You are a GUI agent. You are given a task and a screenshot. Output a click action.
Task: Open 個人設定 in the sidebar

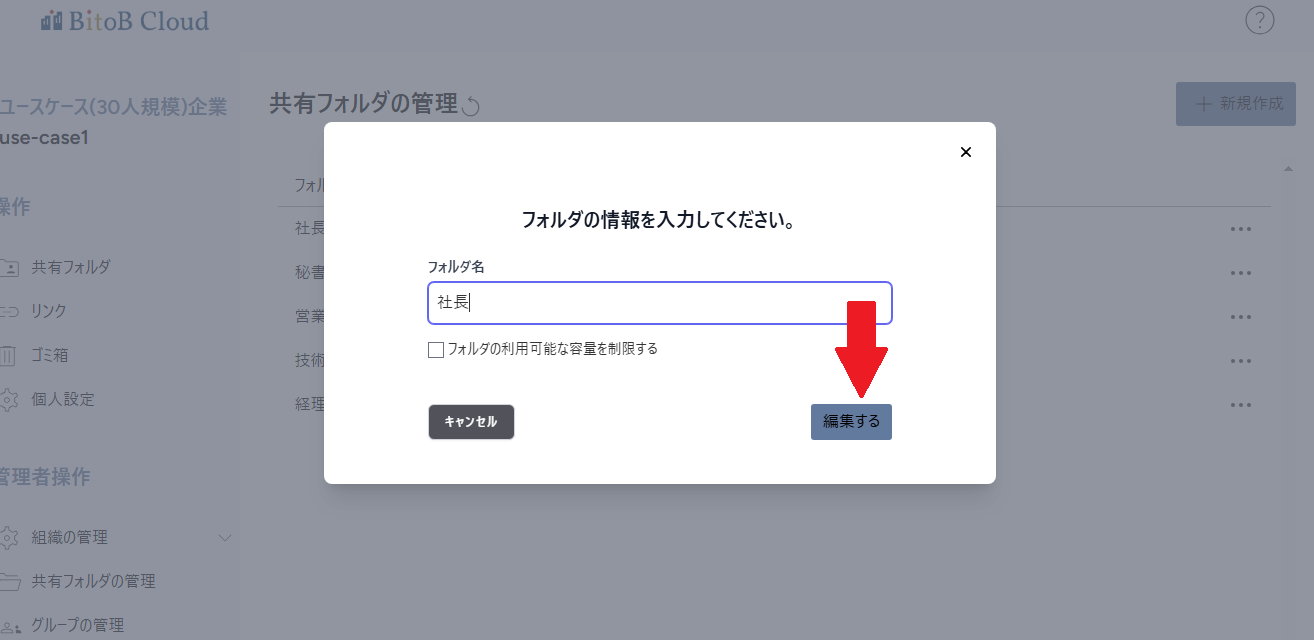pos(62,399)
